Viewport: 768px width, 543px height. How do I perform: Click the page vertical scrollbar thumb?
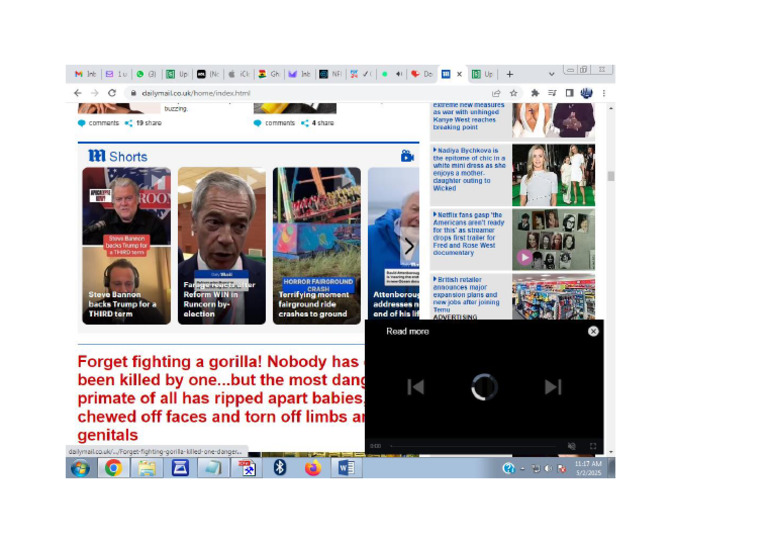point(611,176)
